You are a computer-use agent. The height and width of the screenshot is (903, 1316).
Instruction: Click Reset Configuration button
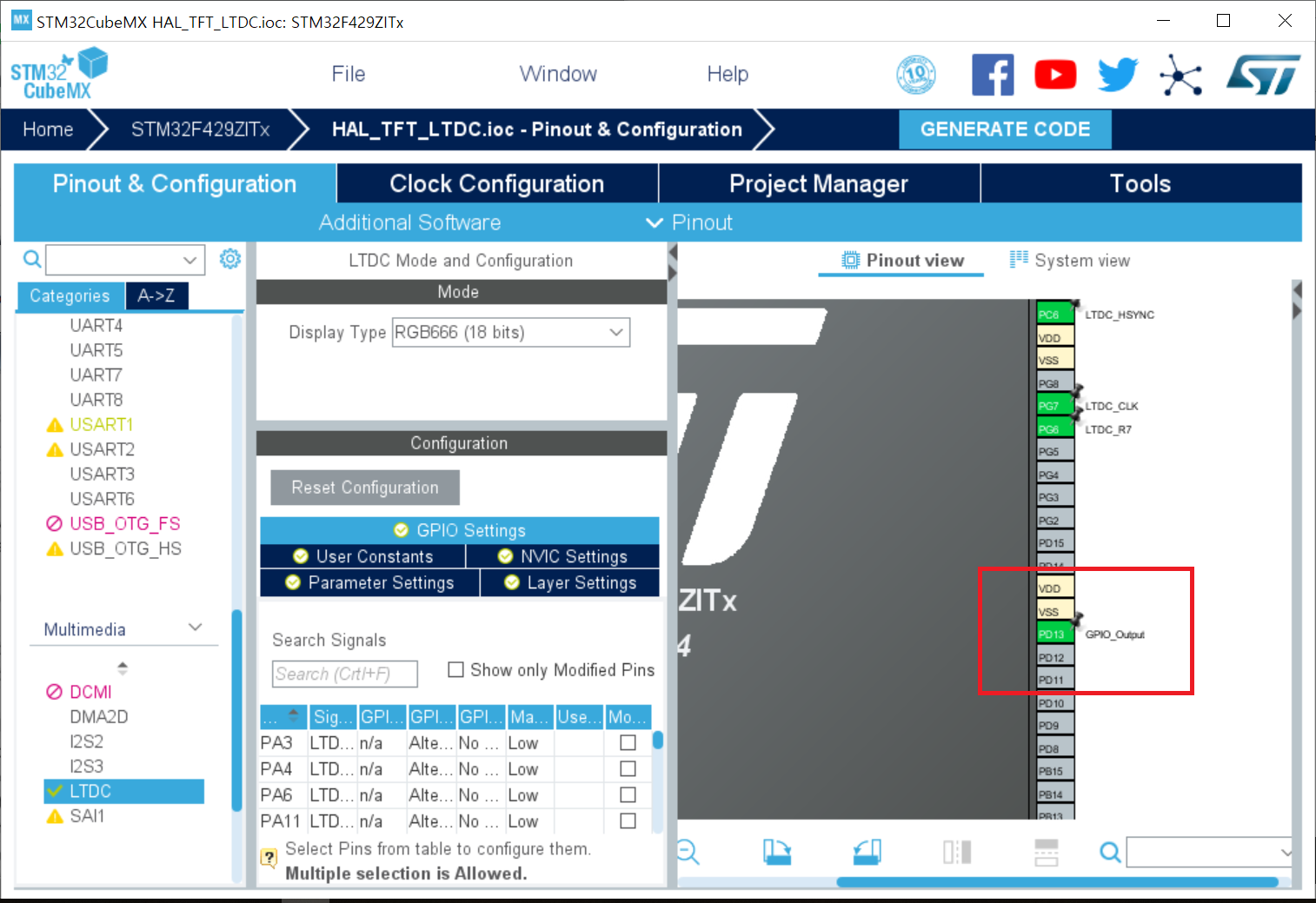[x=365, y=488]
